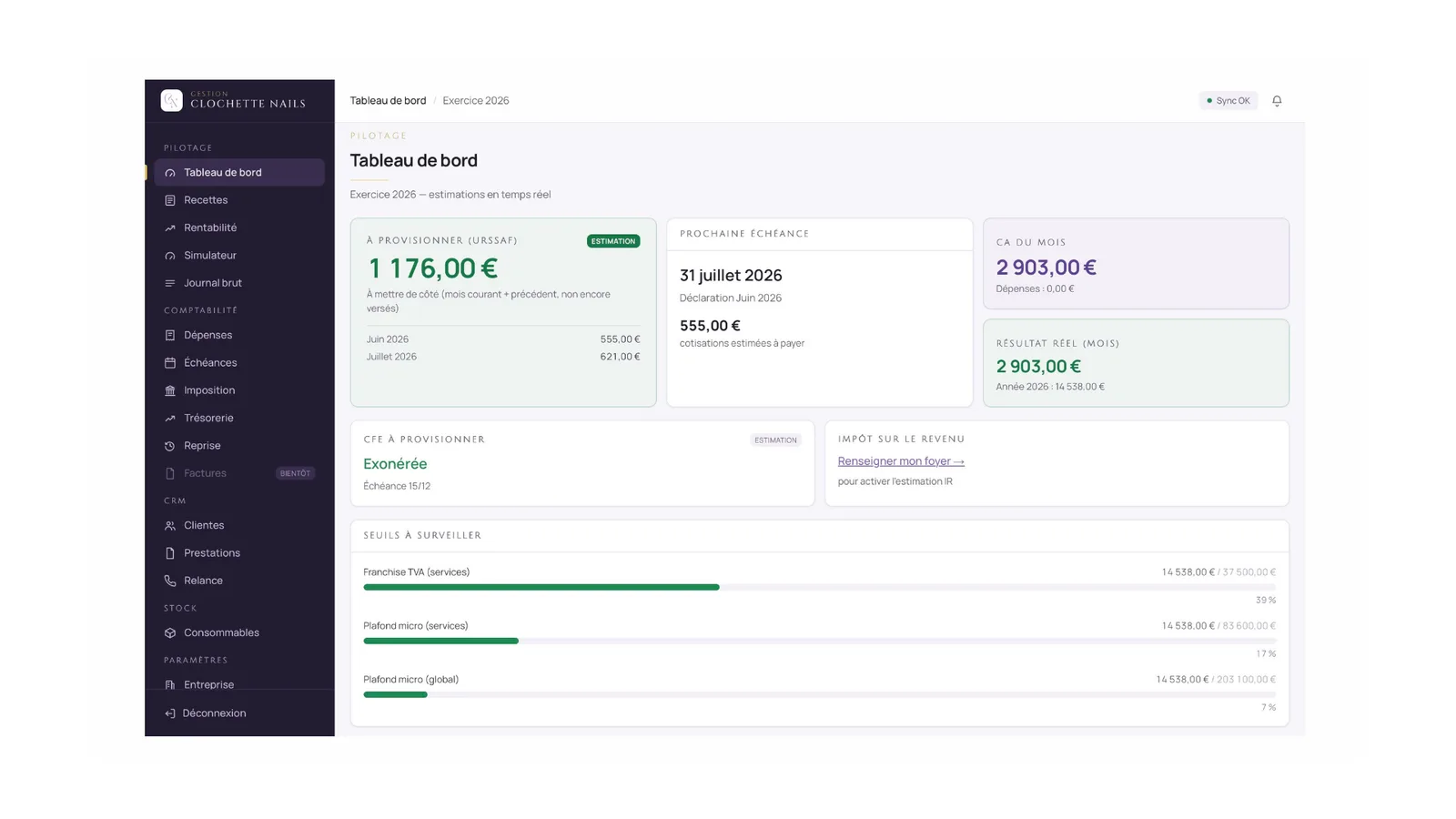Viewport: 1456px width, 819px height.
Task: Click the Juillet 2026 row
Action: coord(503,357)
